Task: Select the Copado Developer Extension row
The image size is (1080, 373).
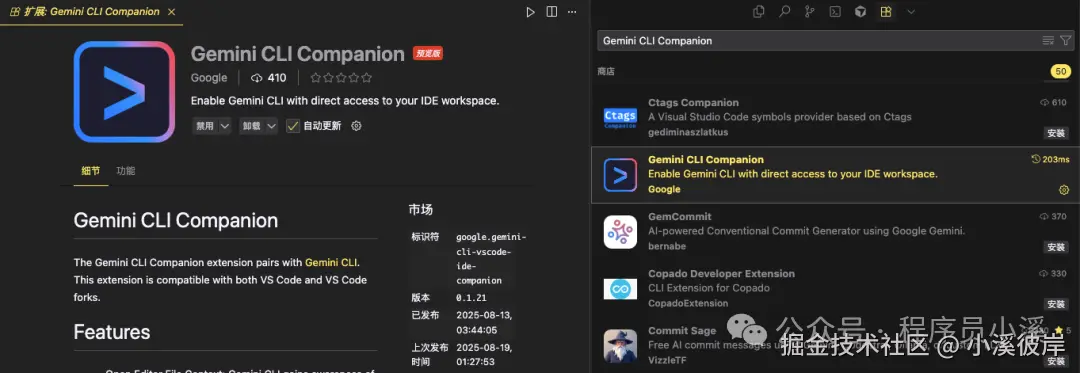Action: coord(835,288)
